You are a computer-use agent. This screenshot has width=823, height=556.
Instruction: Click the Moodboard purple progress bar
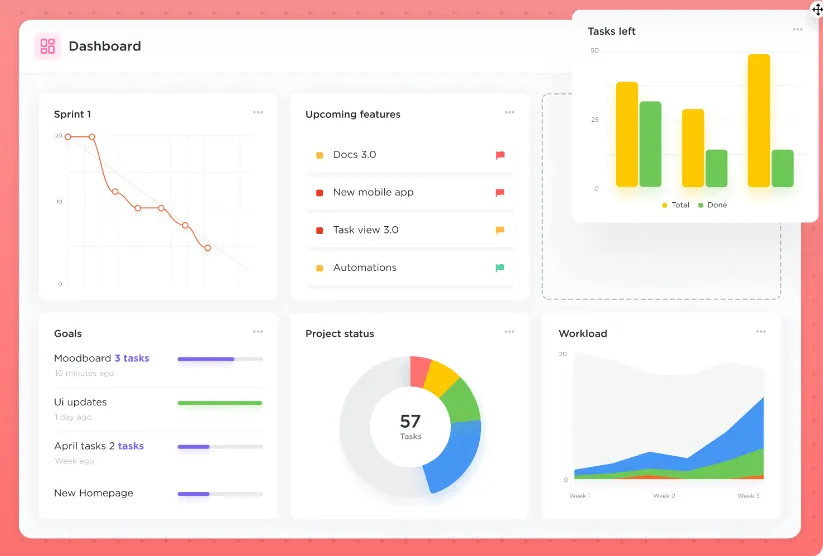[x=206, y=359]
